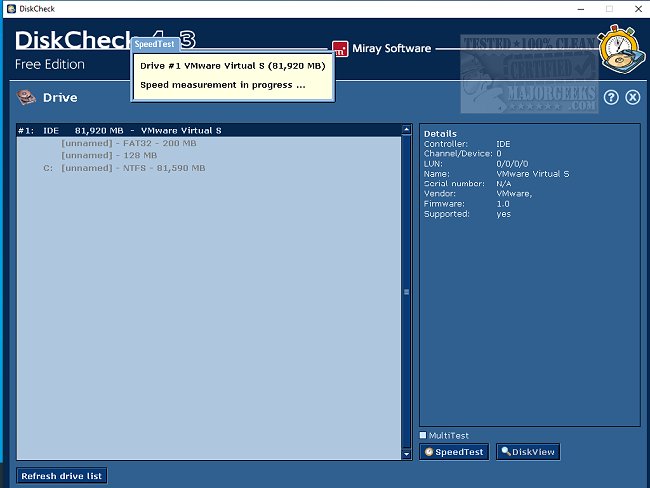Click the DiskCheck title bar app icon
The height and width of the screenshot is (488, 650).
pyautogui.click(x=11, y=9)
